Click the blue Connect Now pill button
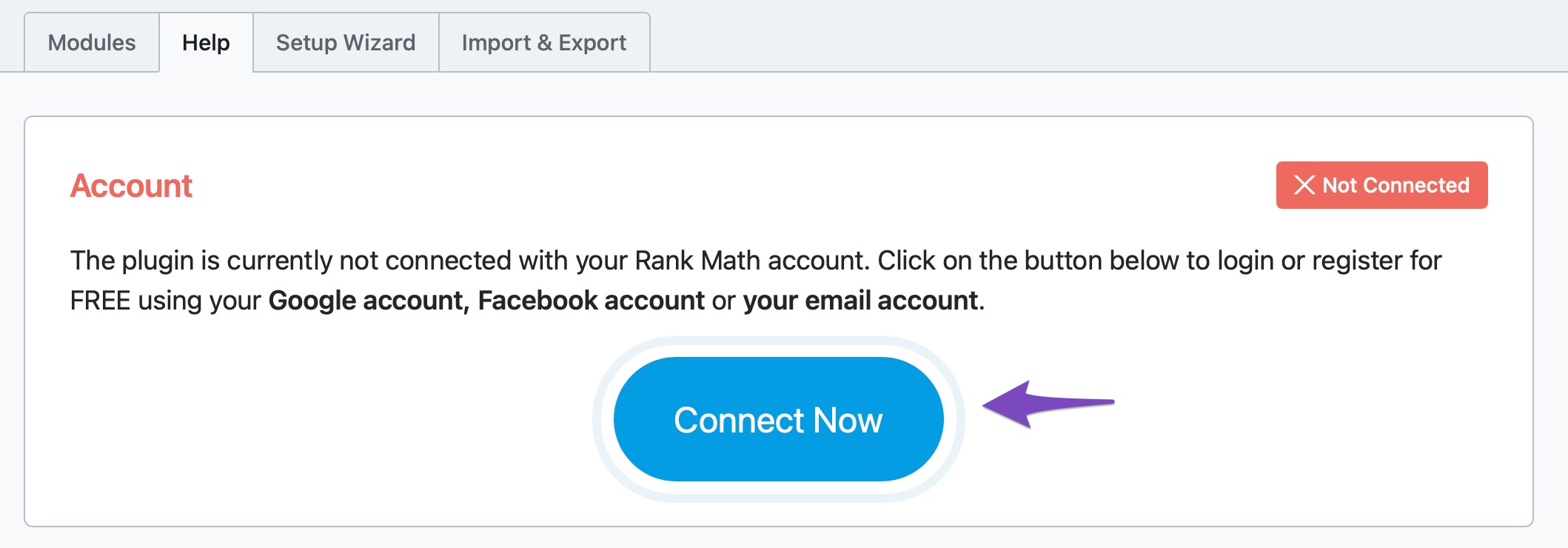The image size is (1568, 548). (x=778, y=419)
